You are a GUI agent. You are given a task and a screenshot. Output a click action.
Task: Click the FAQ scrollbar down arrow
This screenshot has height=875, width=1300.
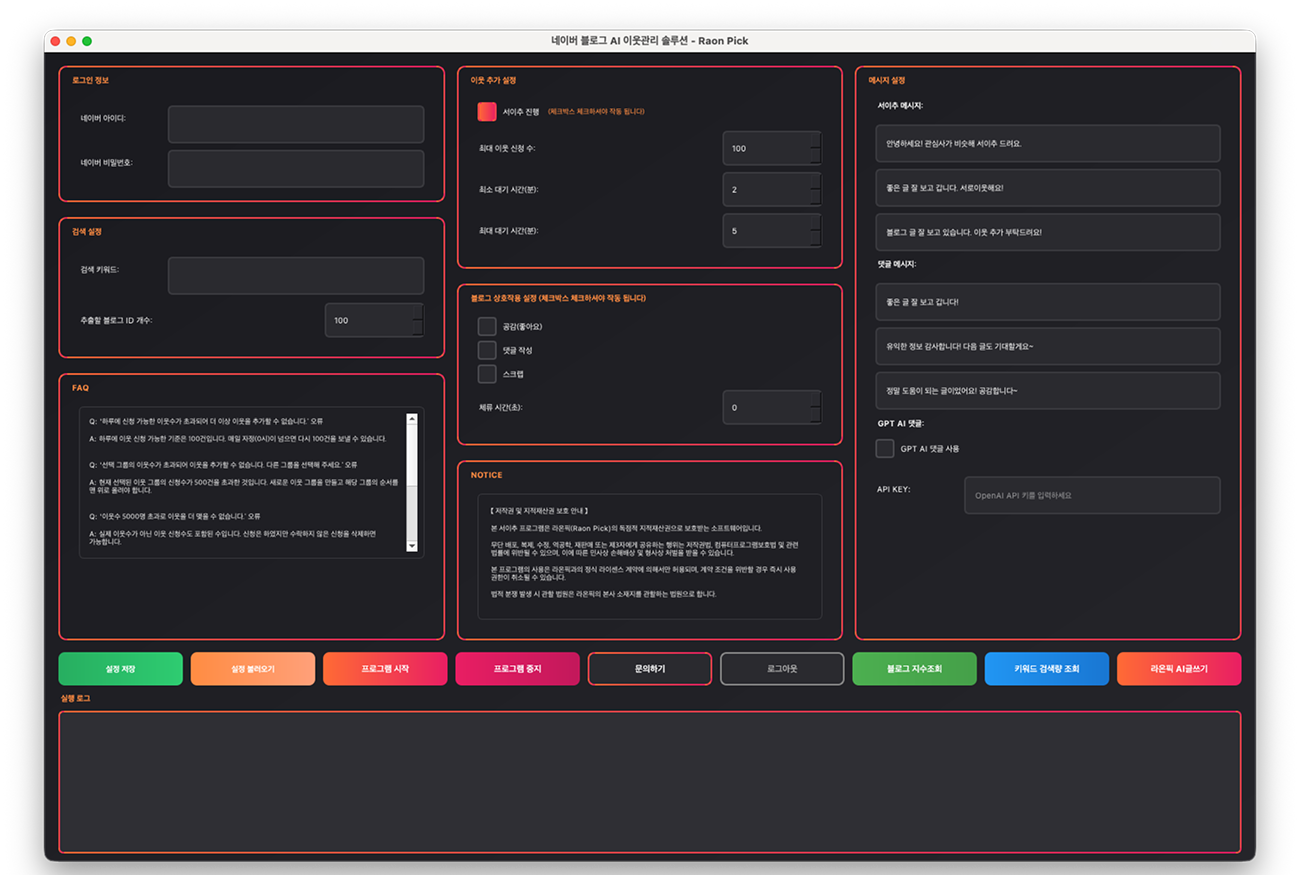pyautogui.click(x=412, y=545)
